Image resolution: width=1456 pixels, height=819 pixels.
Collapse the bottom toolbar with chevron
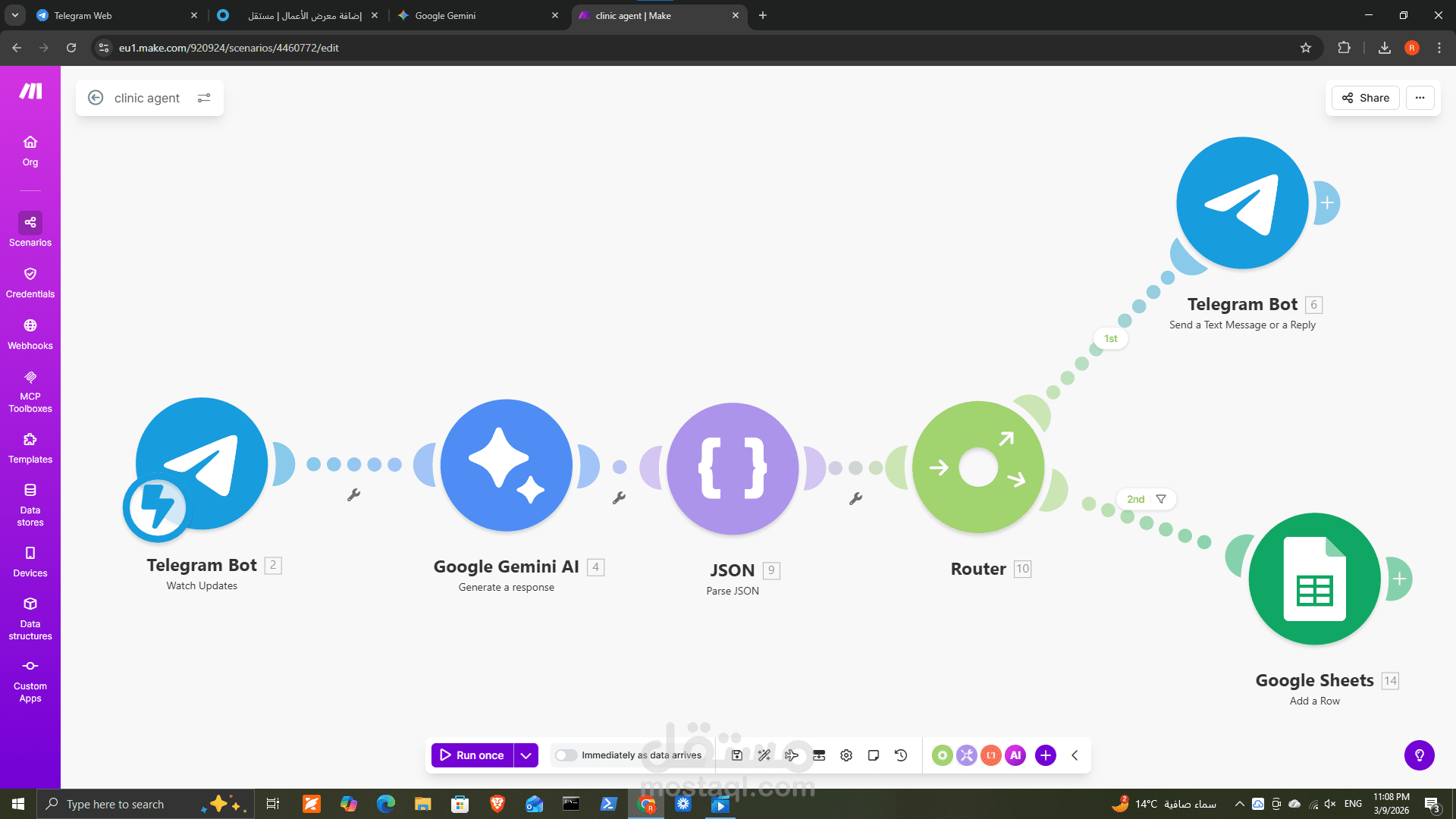(x=1075, y=755)
